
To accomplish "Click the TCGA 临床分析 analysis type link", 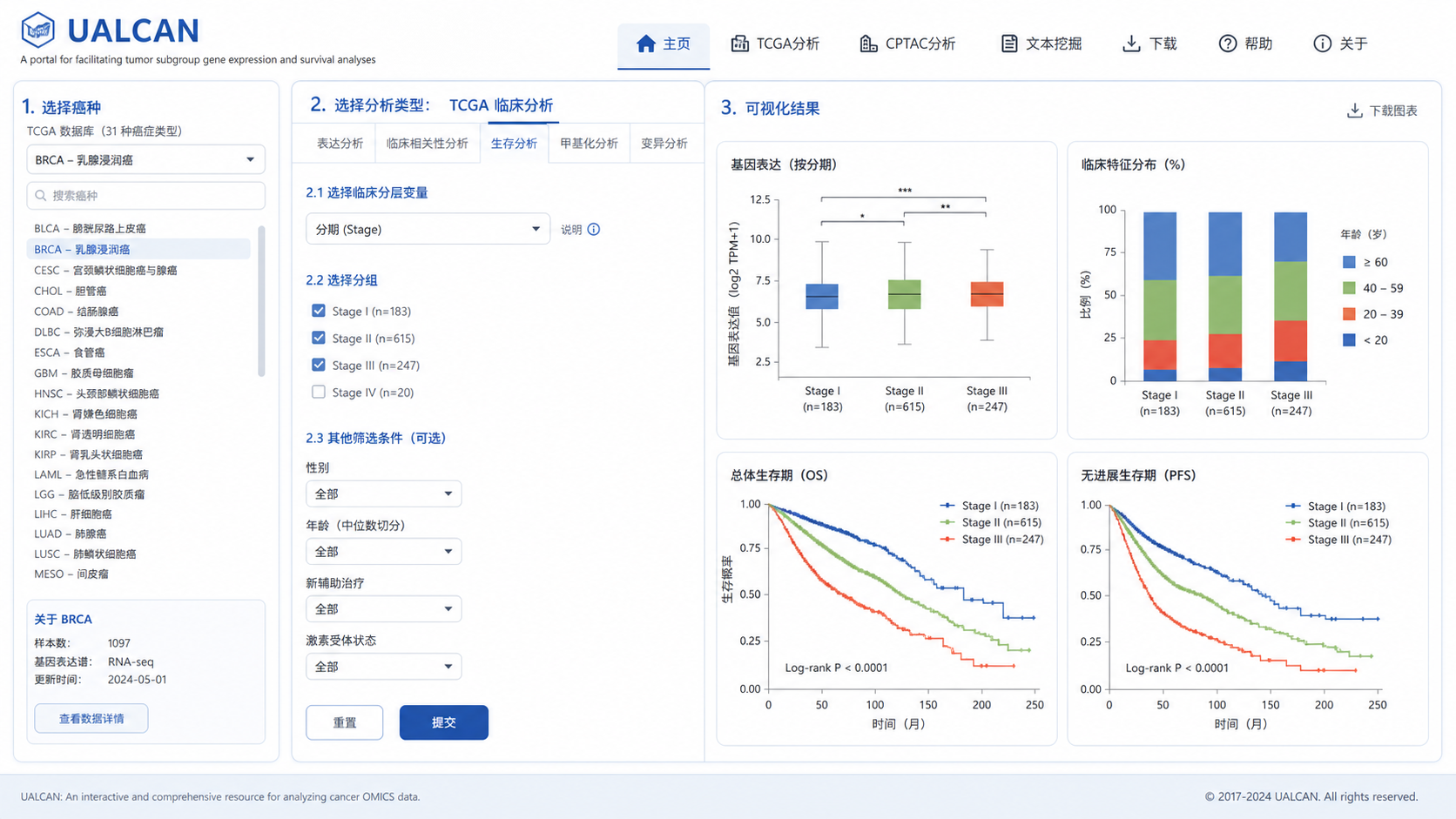I will pyautogui.click(x=501, y=105).
